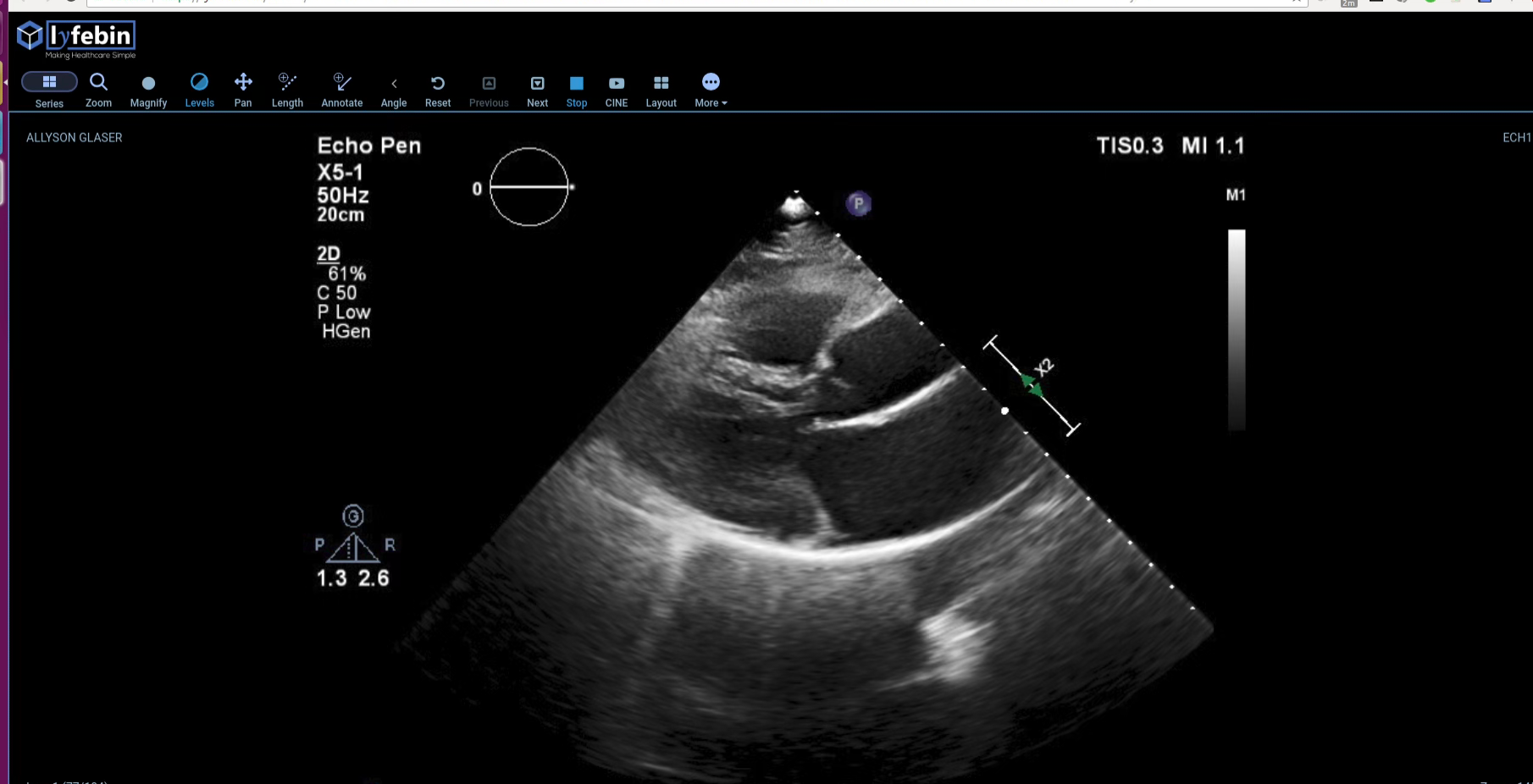Click the grayscale bar beside the echo image
This screenshot has height=784, width=1533.
[1237, 329]
